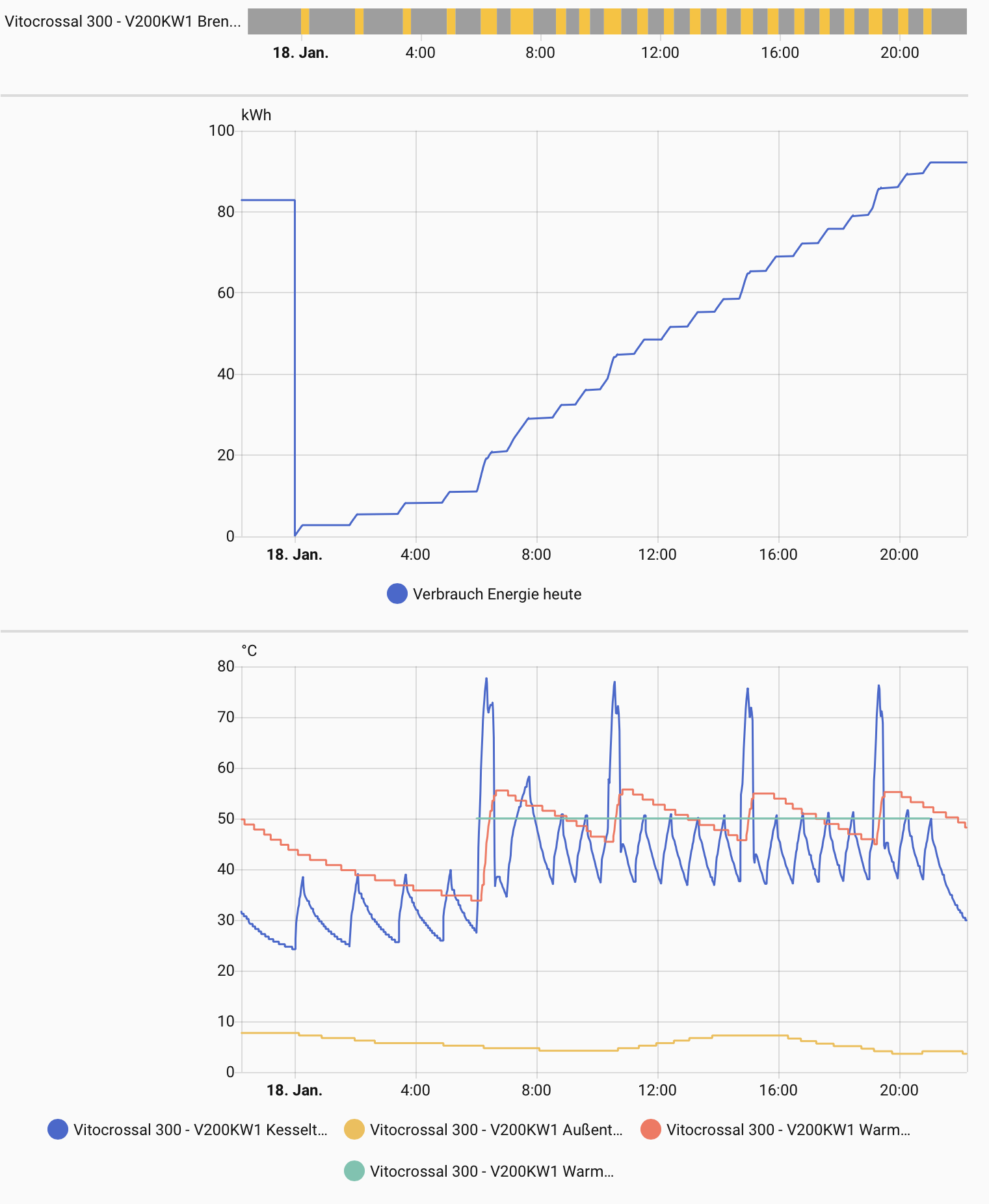Toggle the green Warm... series legend label

coord(491,1171)
